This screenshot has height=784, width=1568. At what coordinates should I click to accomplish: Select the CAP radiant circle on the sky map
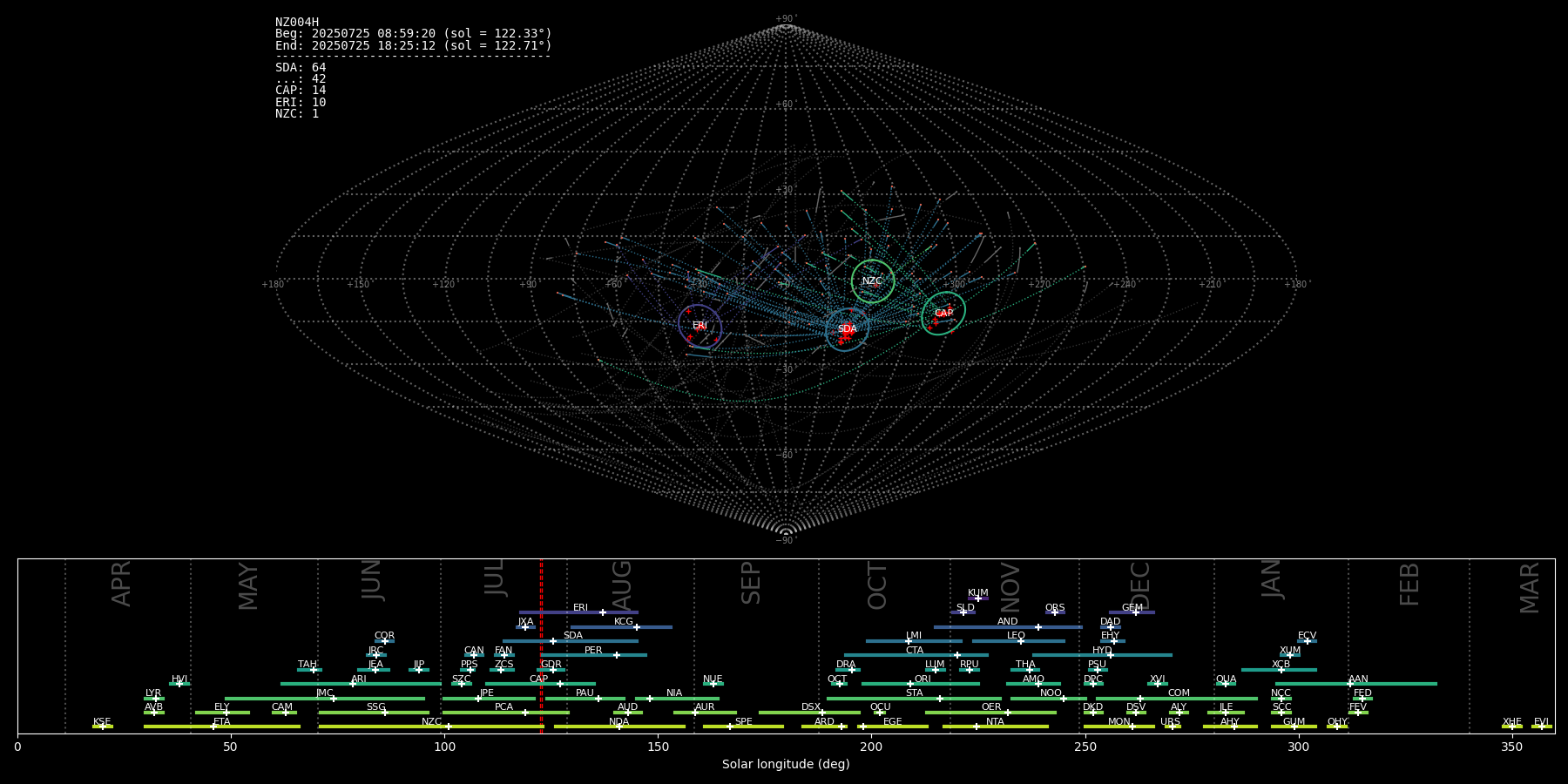[x=943, y=314]
